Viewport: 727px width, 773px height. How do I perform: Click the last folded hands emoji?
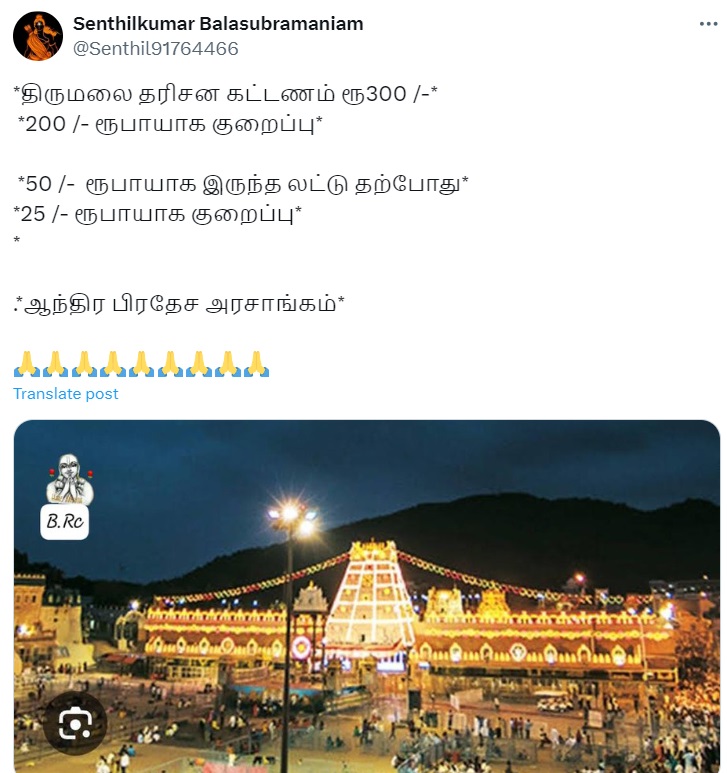256,364
